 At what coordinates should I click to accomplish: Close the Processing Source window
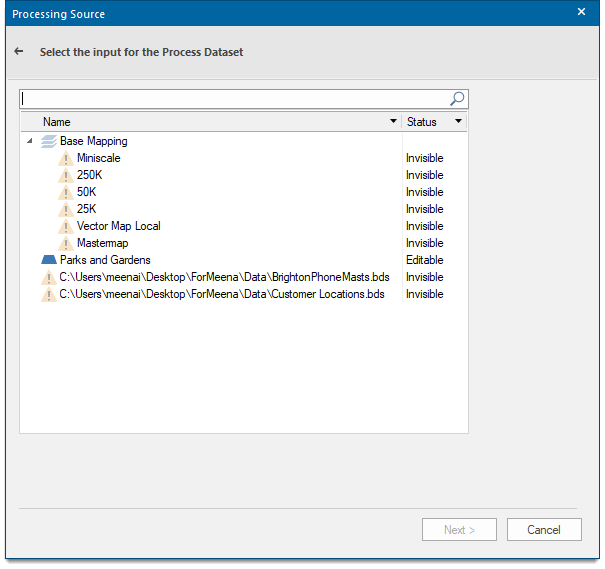pyautogui.click(x=581, y=12)
